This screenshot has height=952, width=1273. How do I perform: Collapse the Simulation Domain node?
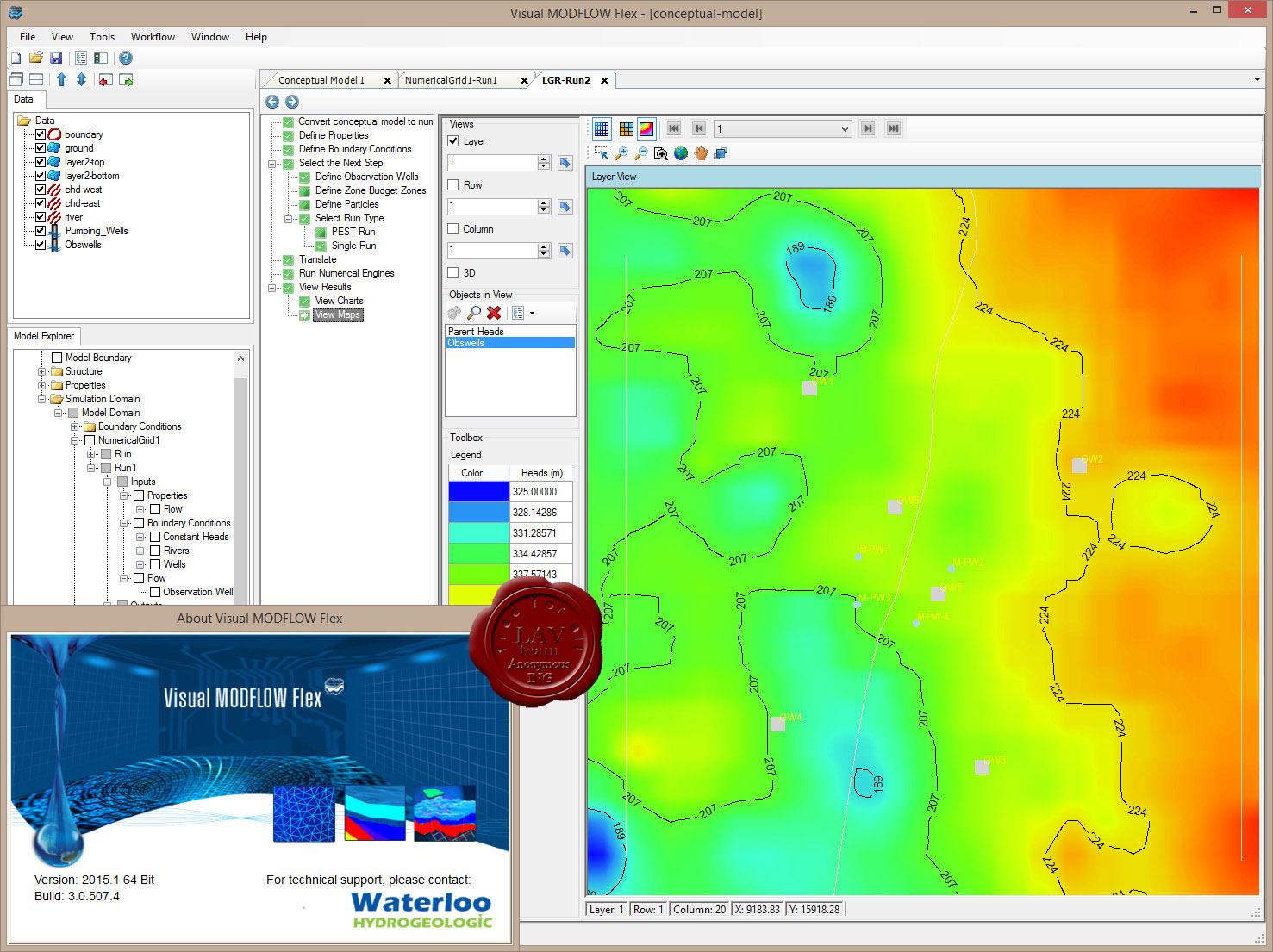41,399
